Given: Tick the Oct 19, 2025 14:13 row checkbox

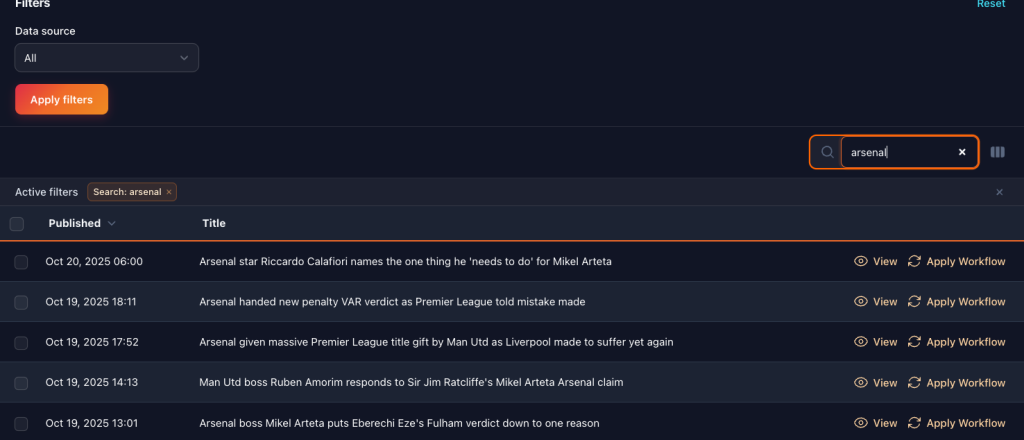Looking at the screenshot, I should pos(21,383).
